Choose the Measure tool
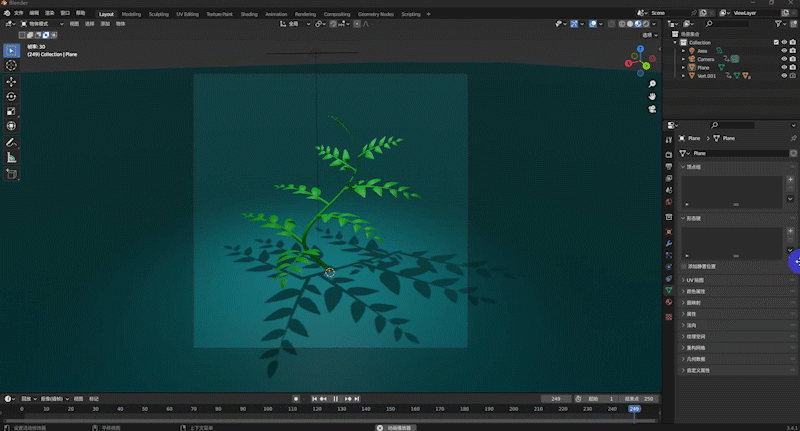This screenshot has height=431, width=800. point(11,157)
